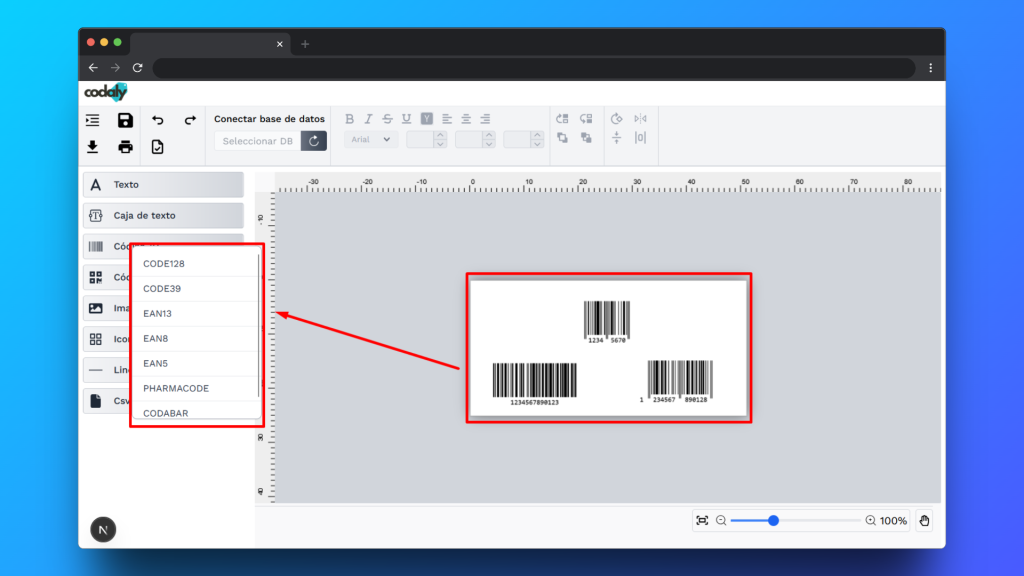Select the top barcode labeled 1234 5670

[x=607, y=321]
